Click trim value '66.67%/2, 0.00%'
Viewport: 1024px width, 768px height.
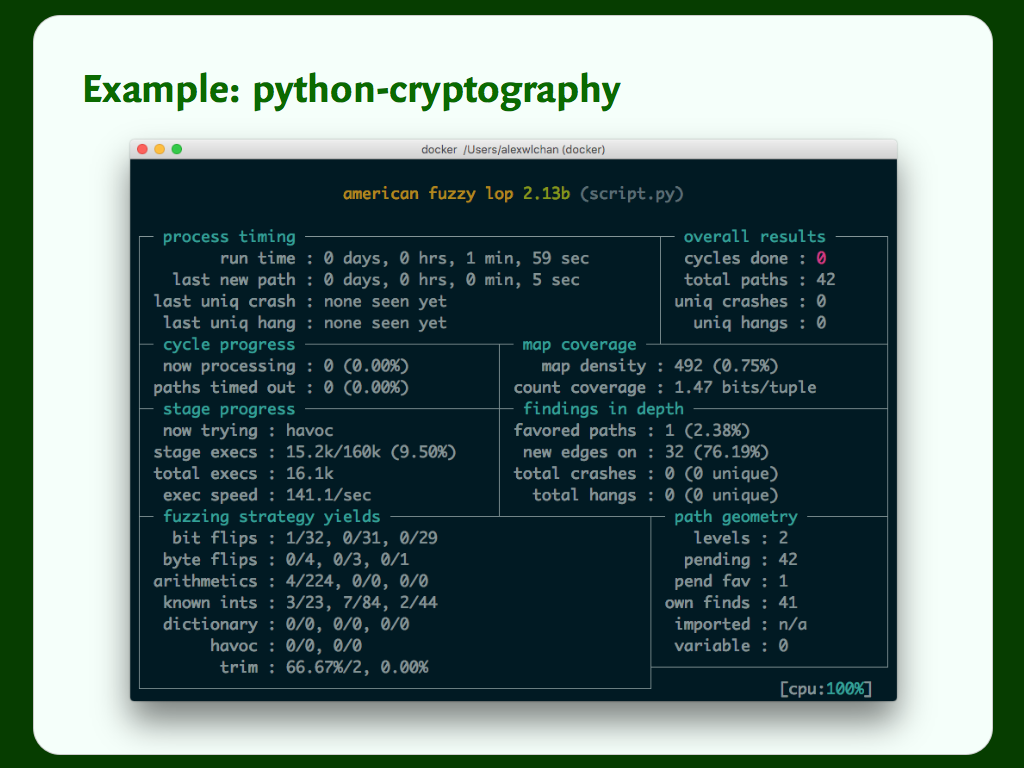coord(357,668)
